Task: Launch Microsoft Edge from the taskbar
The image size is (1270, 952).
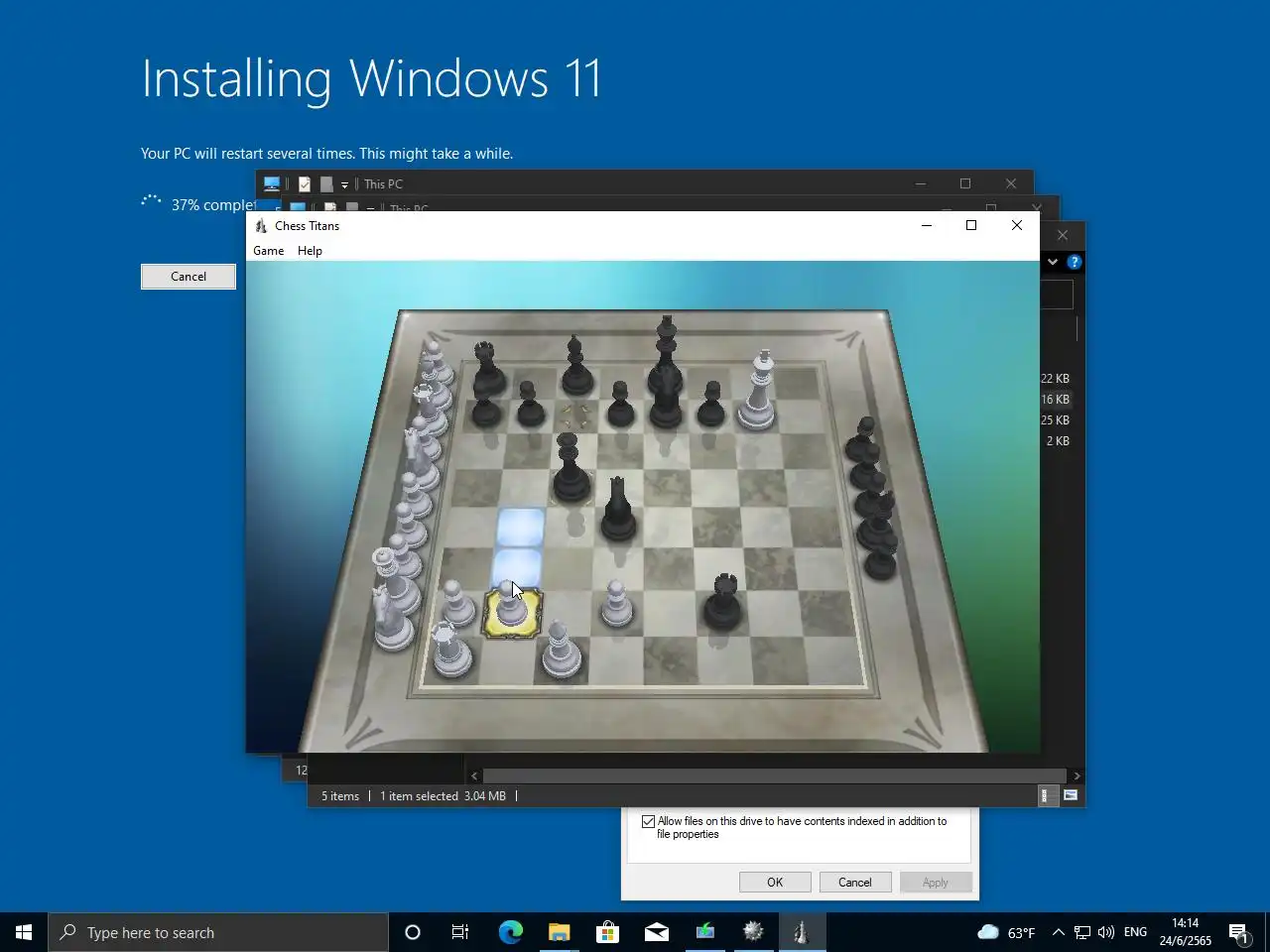Action: coord(510,932)
